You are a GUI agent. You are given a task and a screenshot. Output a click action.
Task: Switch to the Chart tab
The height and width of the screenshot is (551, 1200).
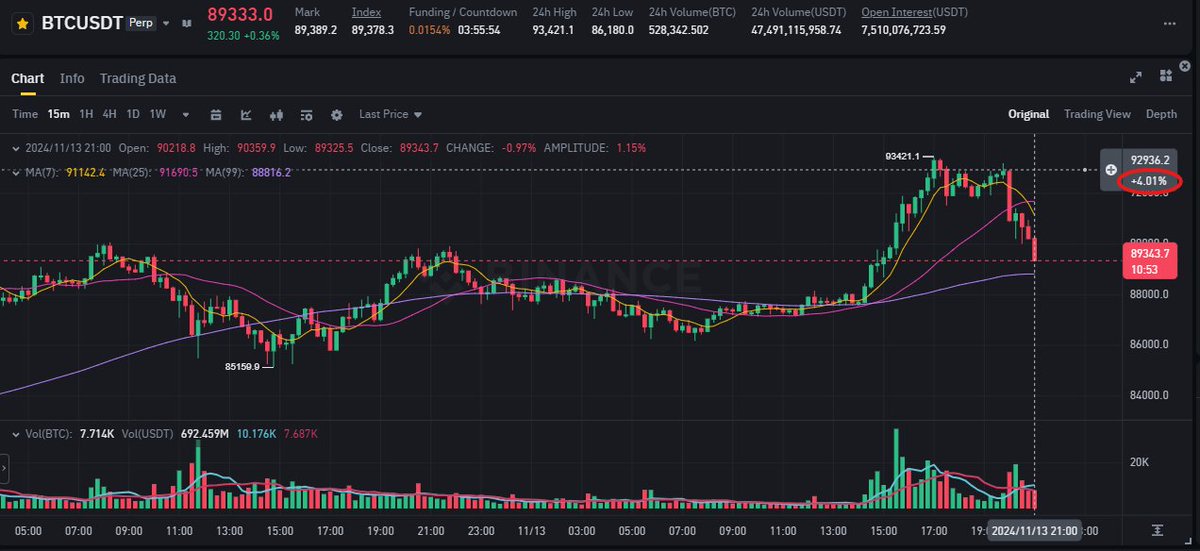click(27, 78)
